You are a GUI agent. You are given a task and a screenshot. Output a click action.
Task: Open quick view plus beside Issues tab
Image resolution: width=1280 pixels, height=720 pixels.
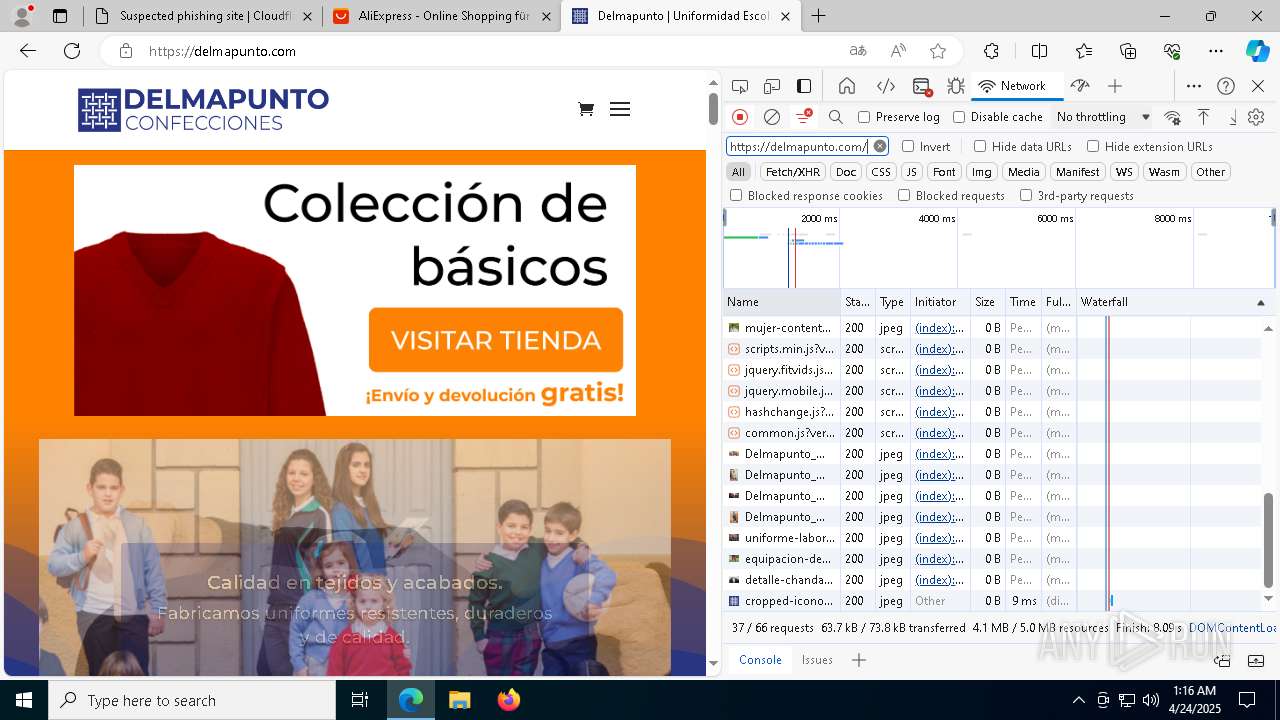tap(858, 660)
